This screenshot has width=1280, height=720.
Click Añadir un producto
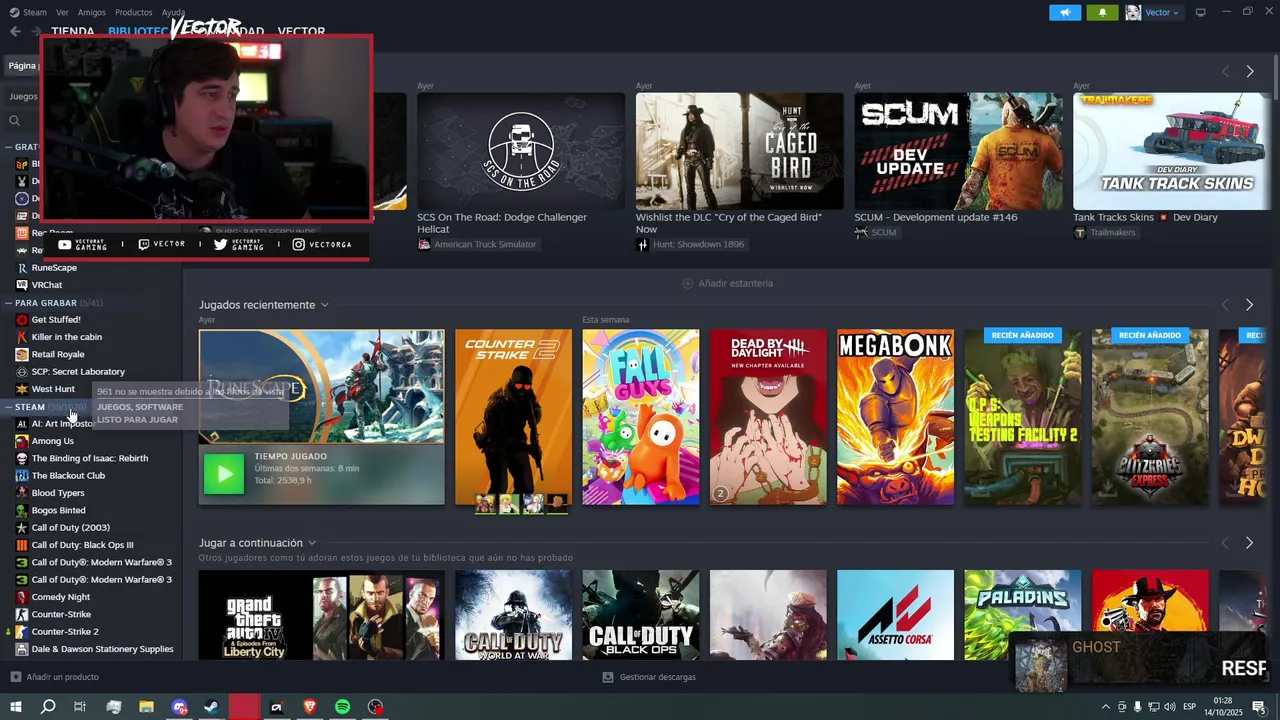(62, 677)
